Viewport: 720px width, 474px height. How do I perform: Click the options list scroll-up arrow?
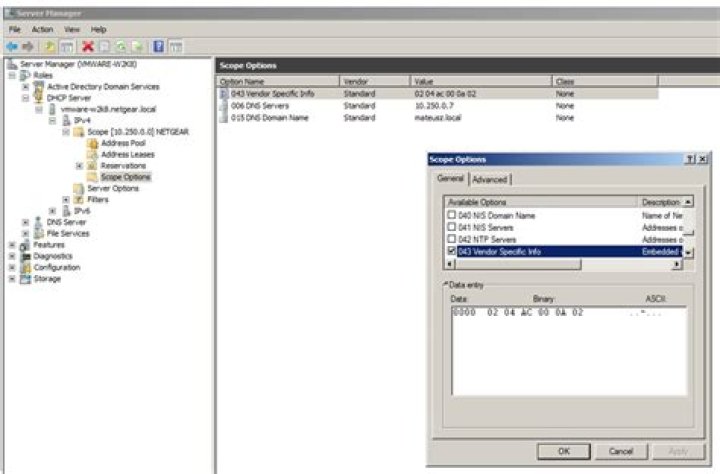688,202
